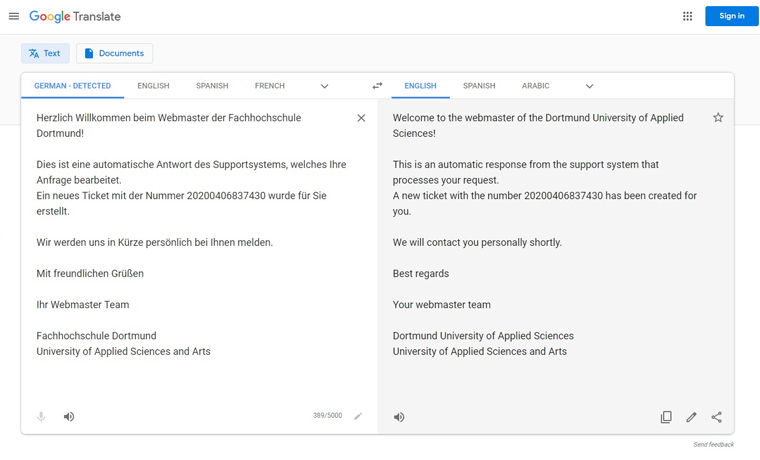Expand more source languages dropdown
This screenshot has width=760, height=460.
(324, 86)
